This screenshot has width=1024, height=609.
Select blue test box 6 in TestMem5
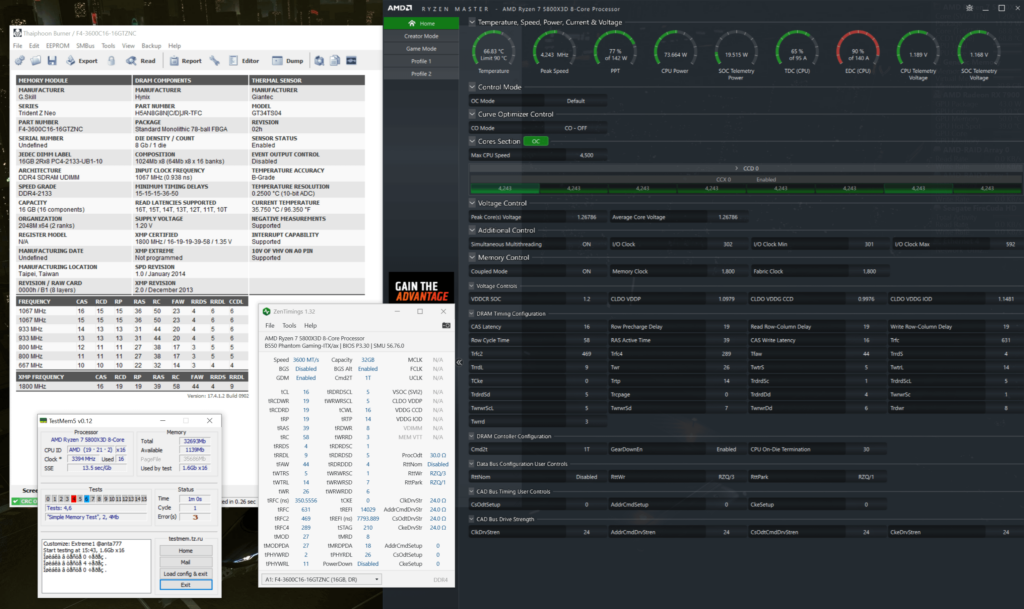point(86,499)
